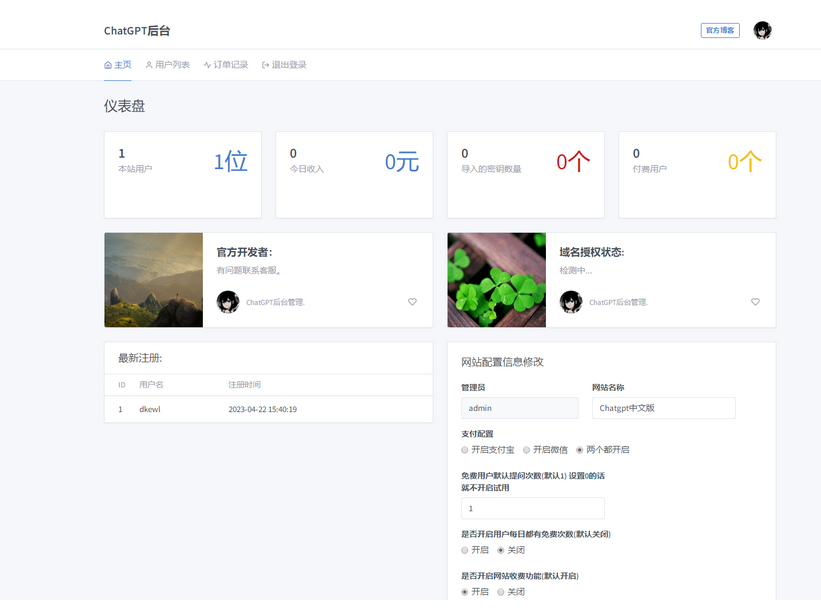Click the ID column header
This screenshot has height=611, width=821.
(x=121, y=385)
